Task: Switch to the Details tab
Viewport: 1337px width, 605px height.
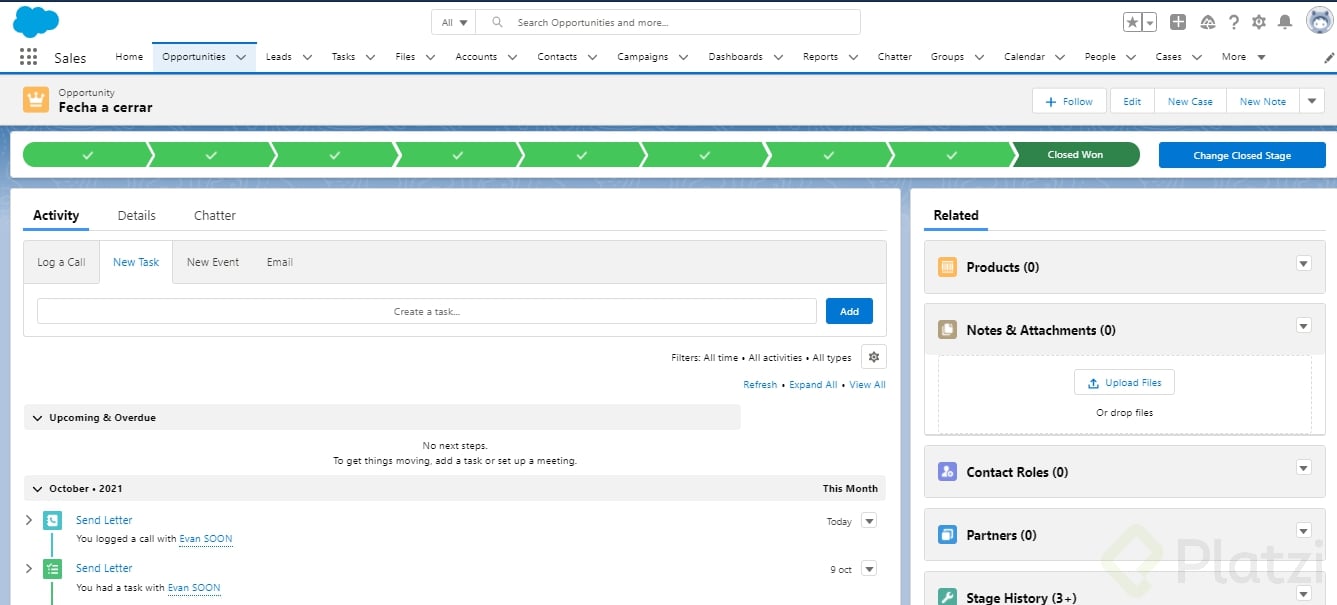Action: 137,215
